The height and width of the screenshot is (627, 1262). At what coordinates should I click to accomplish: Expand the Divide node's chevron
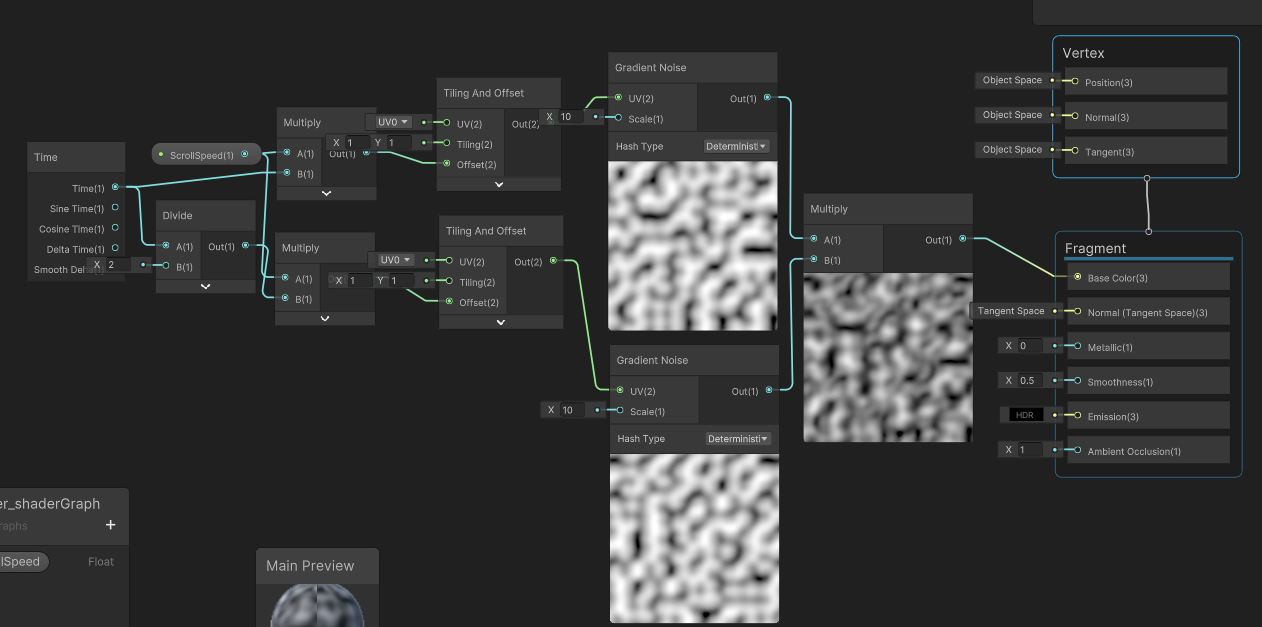(x=205, y=286)
